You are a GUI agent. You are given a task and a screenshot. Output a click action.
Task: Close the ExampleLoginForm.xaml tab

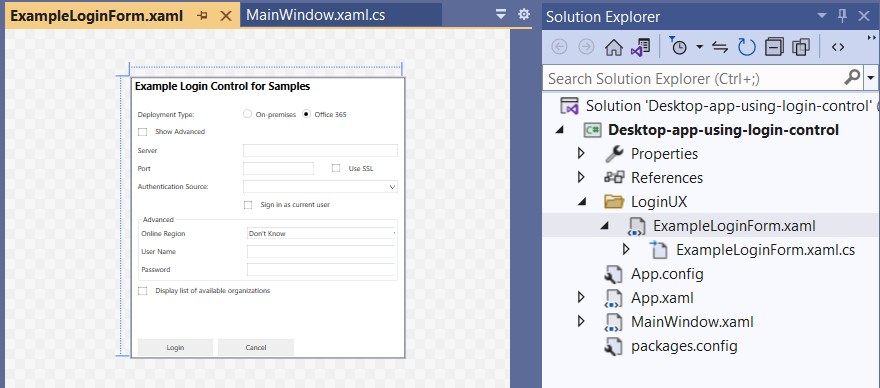[x=226, y=16]
